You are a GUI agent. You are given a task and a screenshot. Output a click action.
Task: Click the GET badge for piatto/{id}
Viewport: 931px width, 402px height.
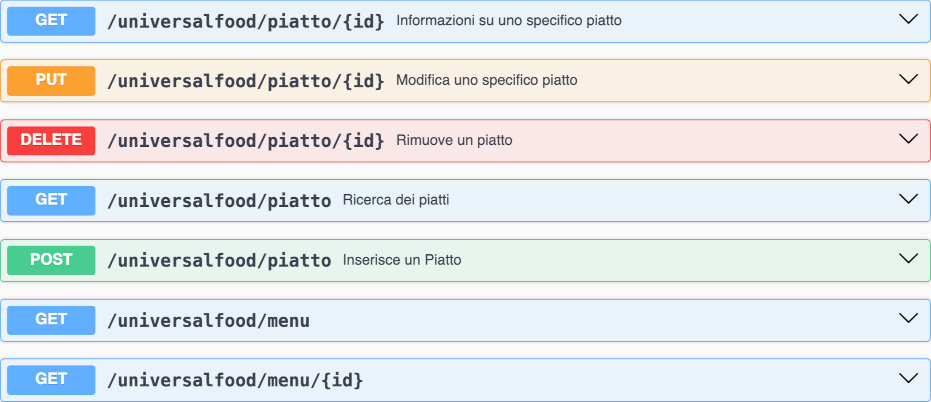tap(51, 20)
